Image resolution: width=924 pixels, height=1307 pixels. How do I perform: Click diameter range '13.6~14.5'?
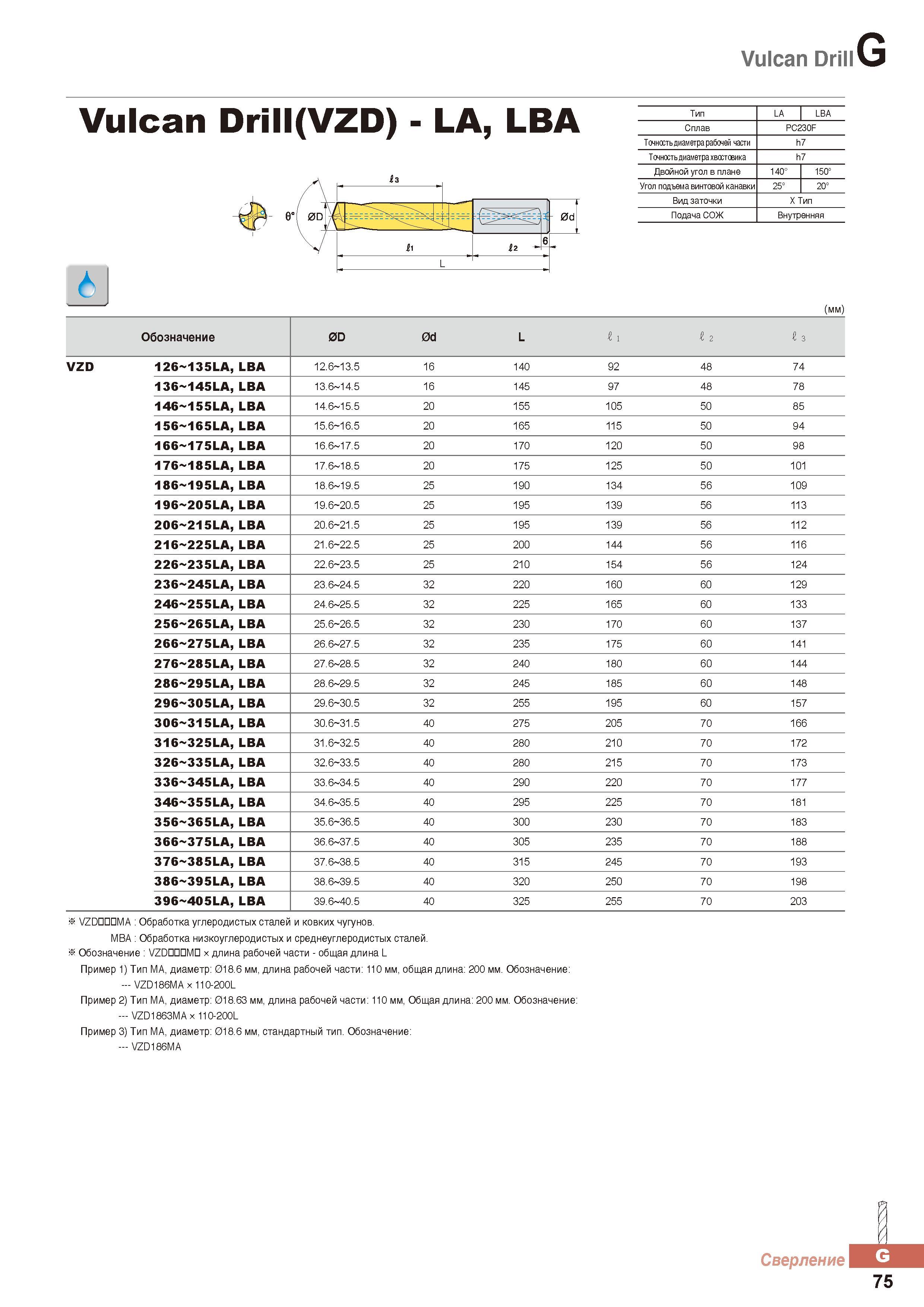tap(336, 386)
